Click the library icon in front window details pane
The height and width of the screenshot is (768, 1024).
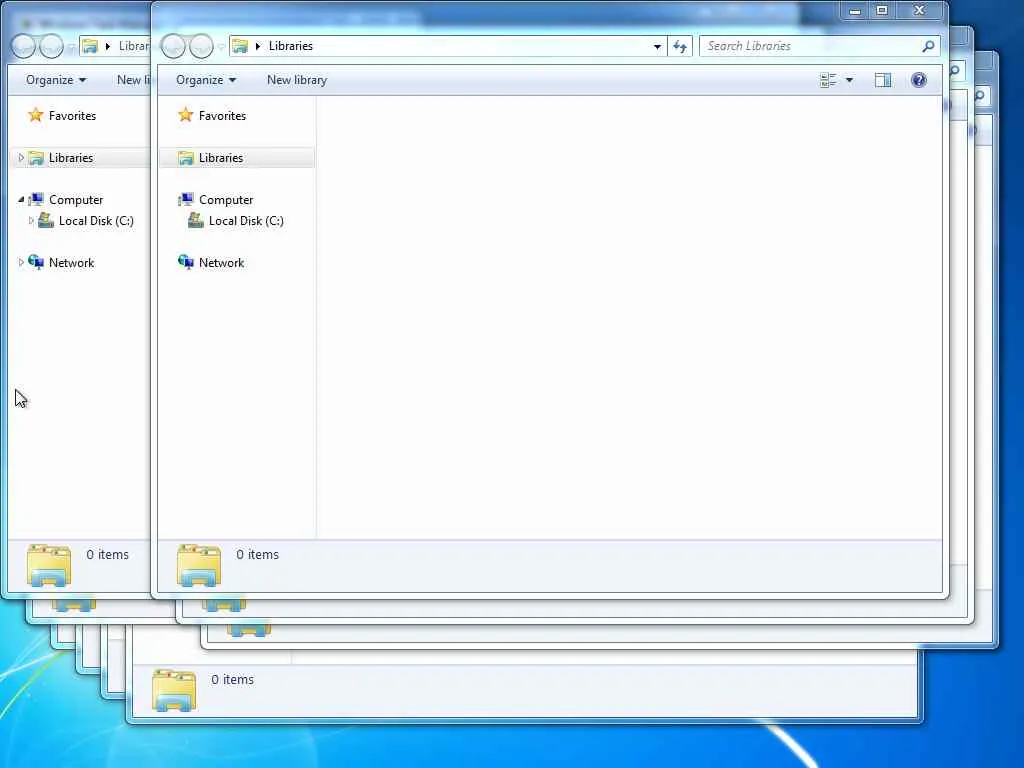199,565
